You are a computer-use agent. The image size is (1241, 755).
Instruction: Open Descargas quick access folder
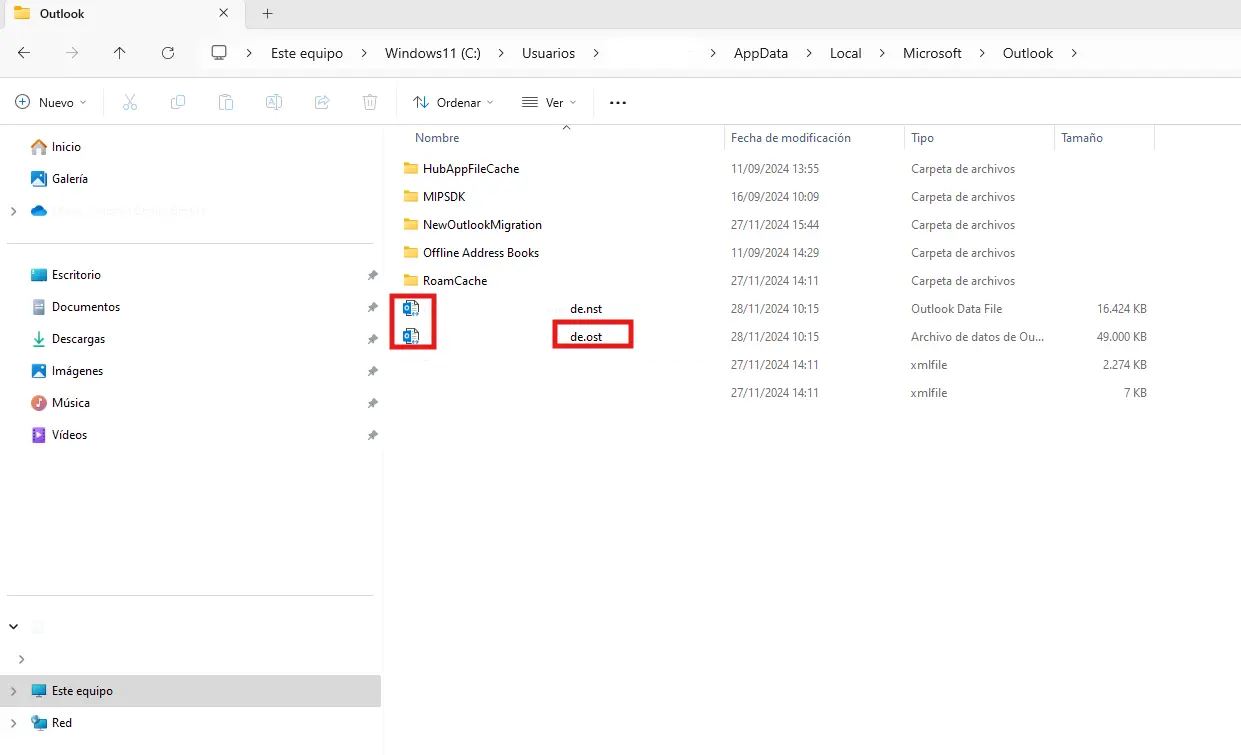[78, 339]
